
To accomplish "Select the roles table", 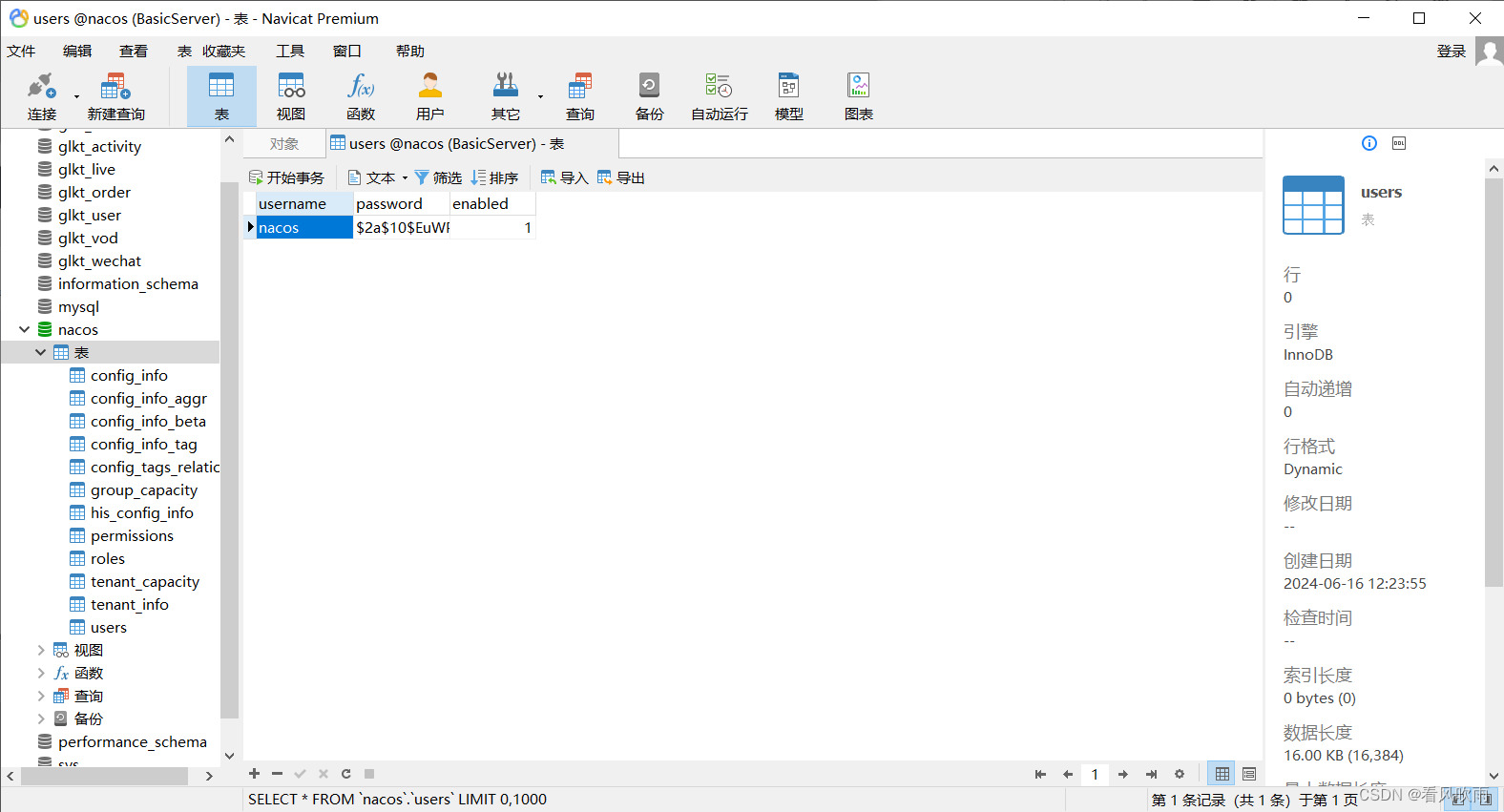I will coord(108,558).
